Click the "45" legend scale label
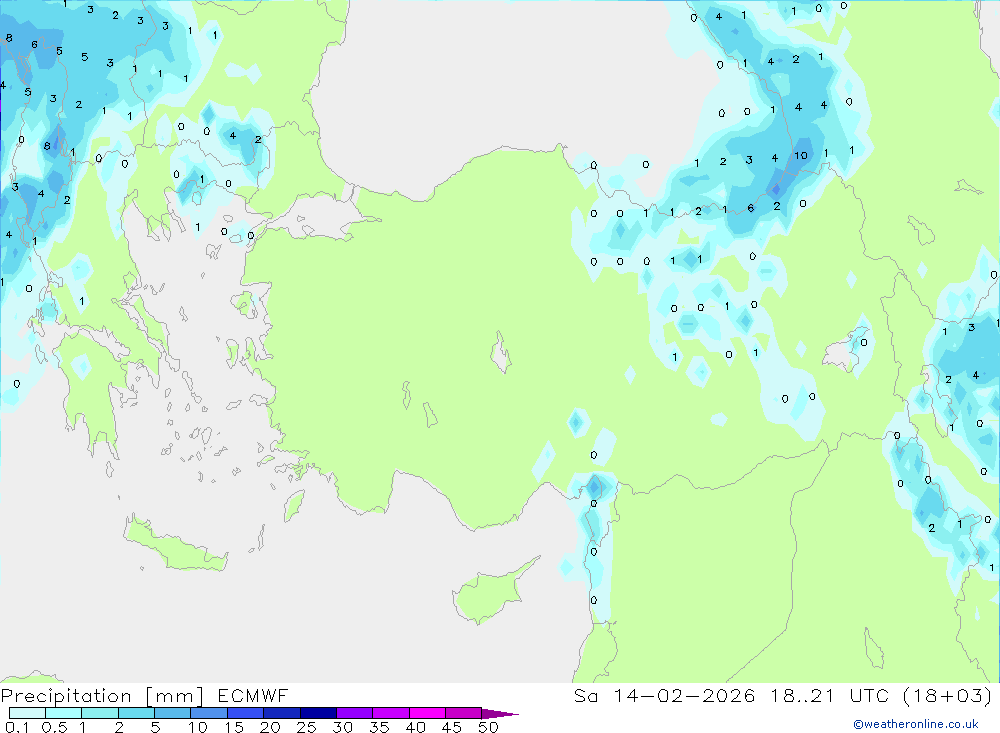The height and width of the screenshot is (733, 1000). click(x=452, y=727)
